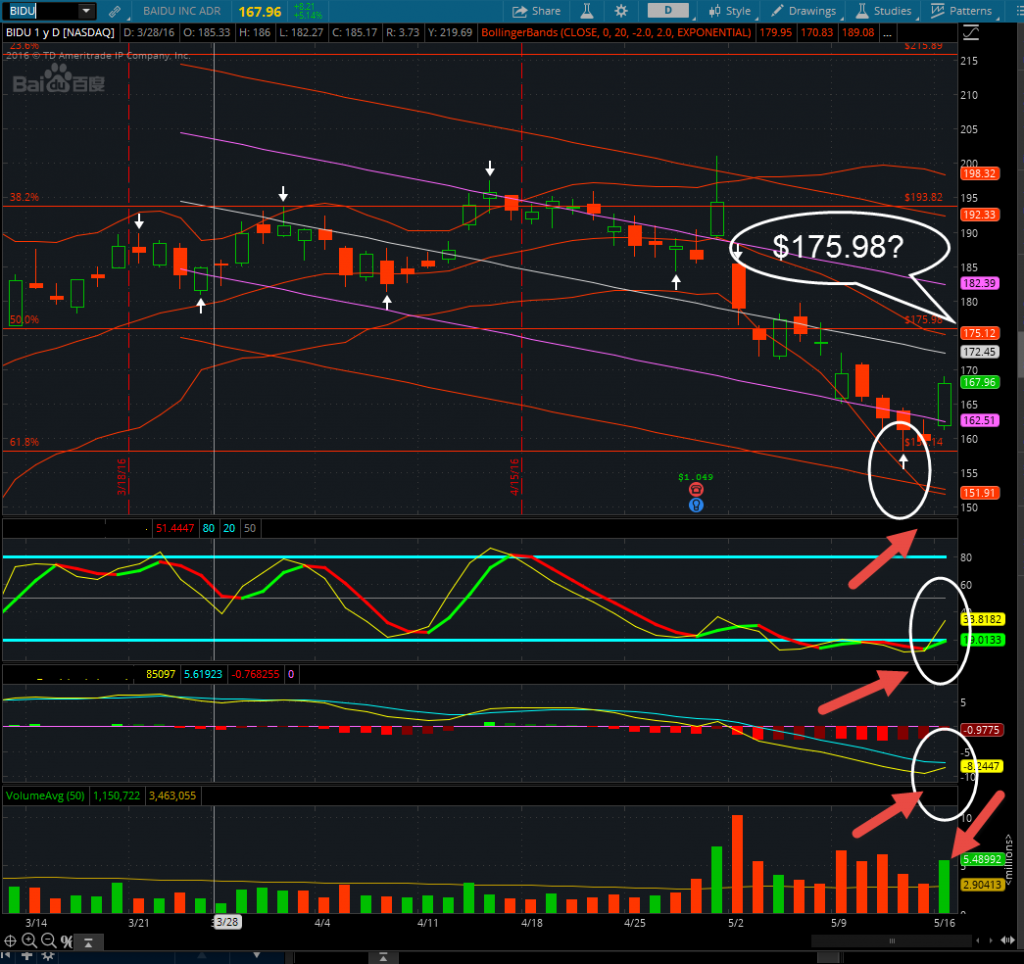1024x964 pixels.
Task: Click the plus icon in bottom-left strip
Action: (x=27, y=956)
